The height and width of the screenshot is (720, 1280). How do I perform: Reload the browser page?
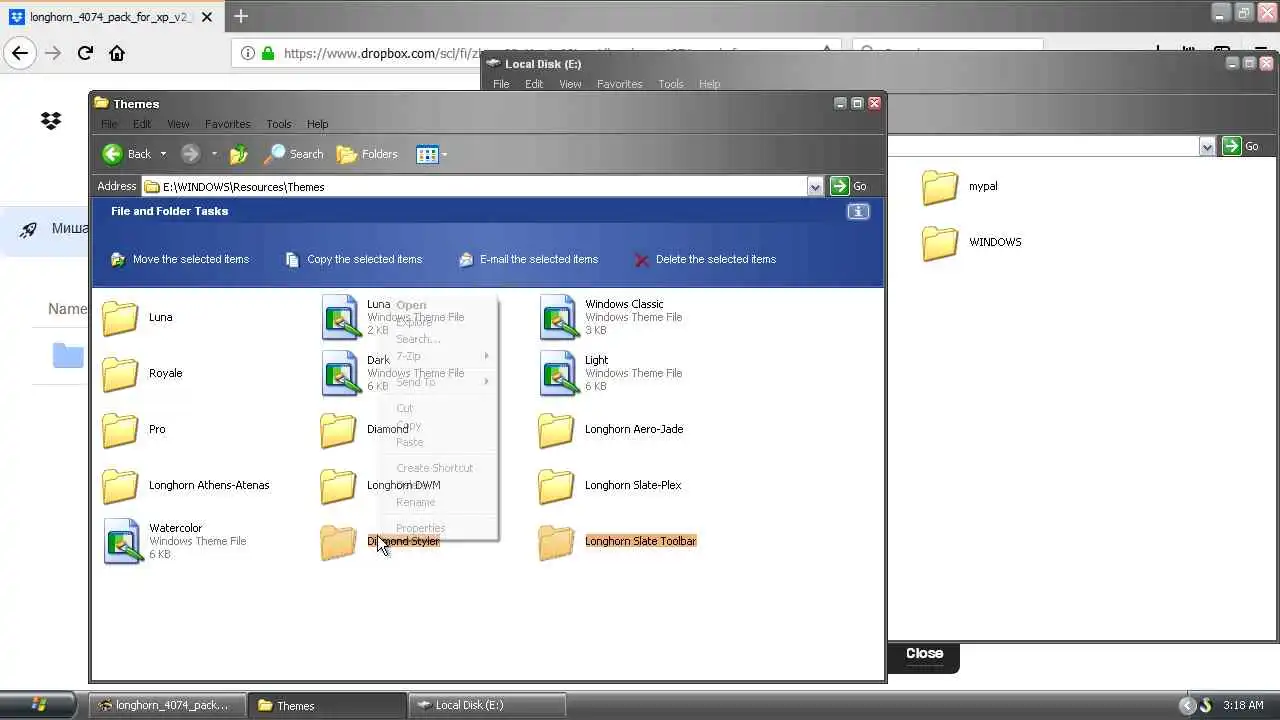click(x=85, y=53)
